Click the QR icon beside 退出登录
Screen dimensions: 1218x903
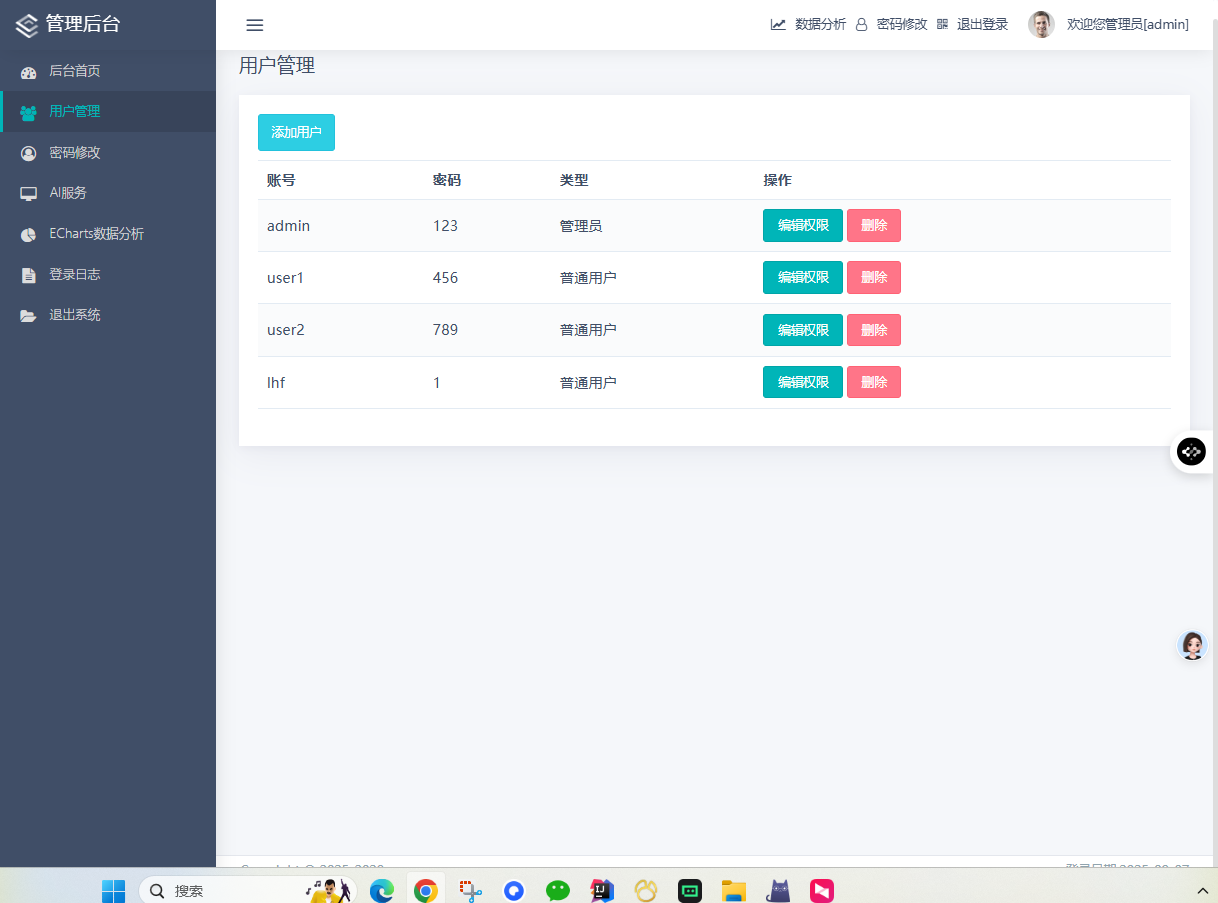942,25
